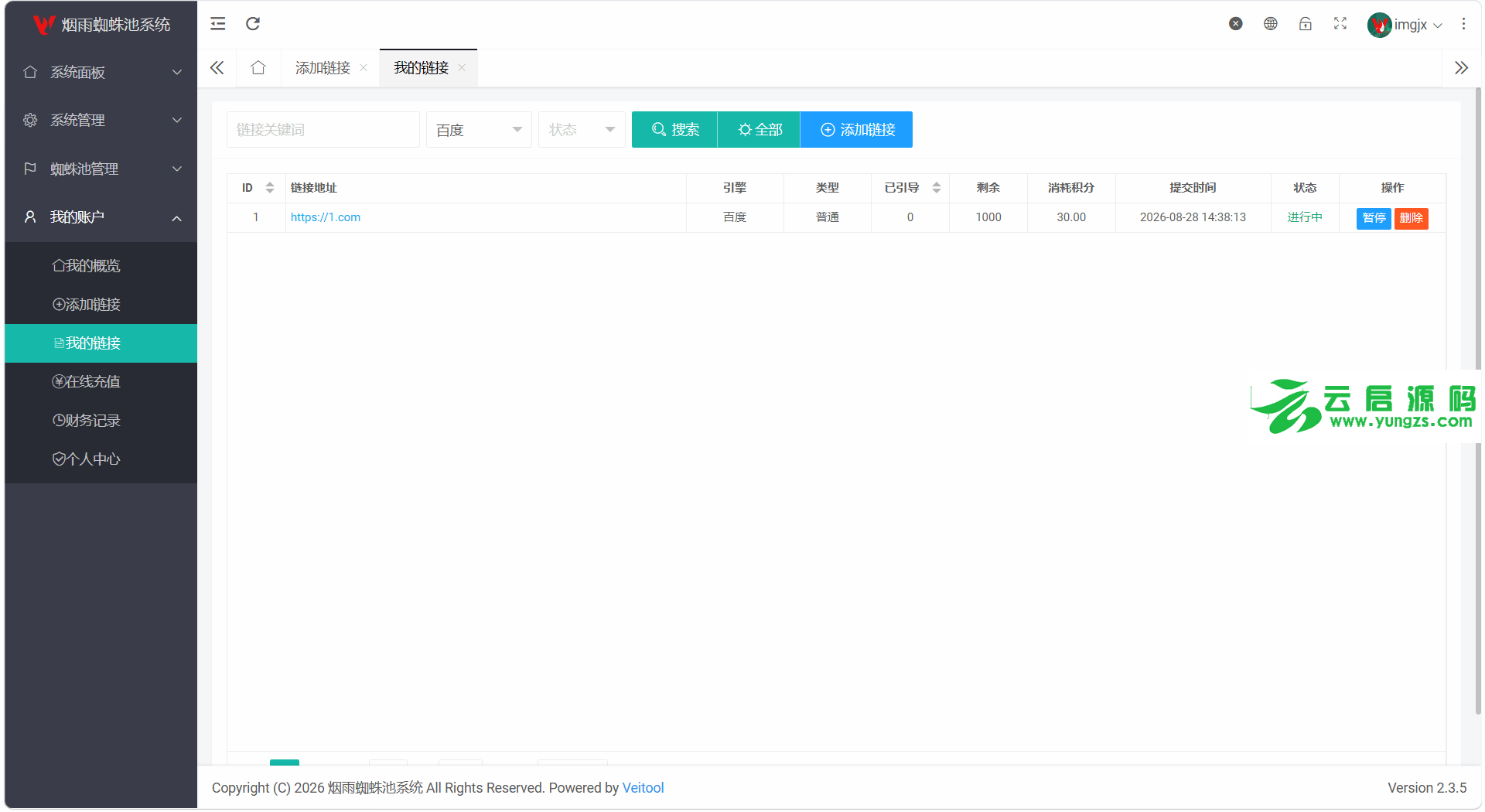The image size is (1485, 812).
Task: Open the Veitool footer link
Action: [643, 788]
